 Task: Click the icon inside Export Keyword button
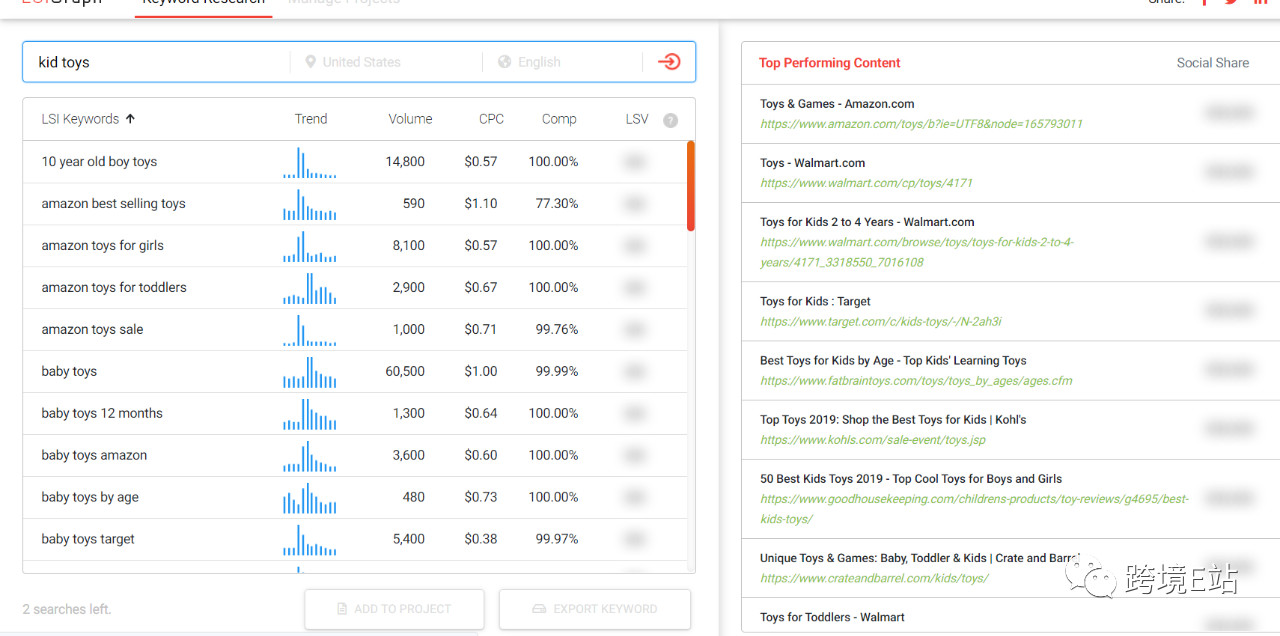point(539,609)
